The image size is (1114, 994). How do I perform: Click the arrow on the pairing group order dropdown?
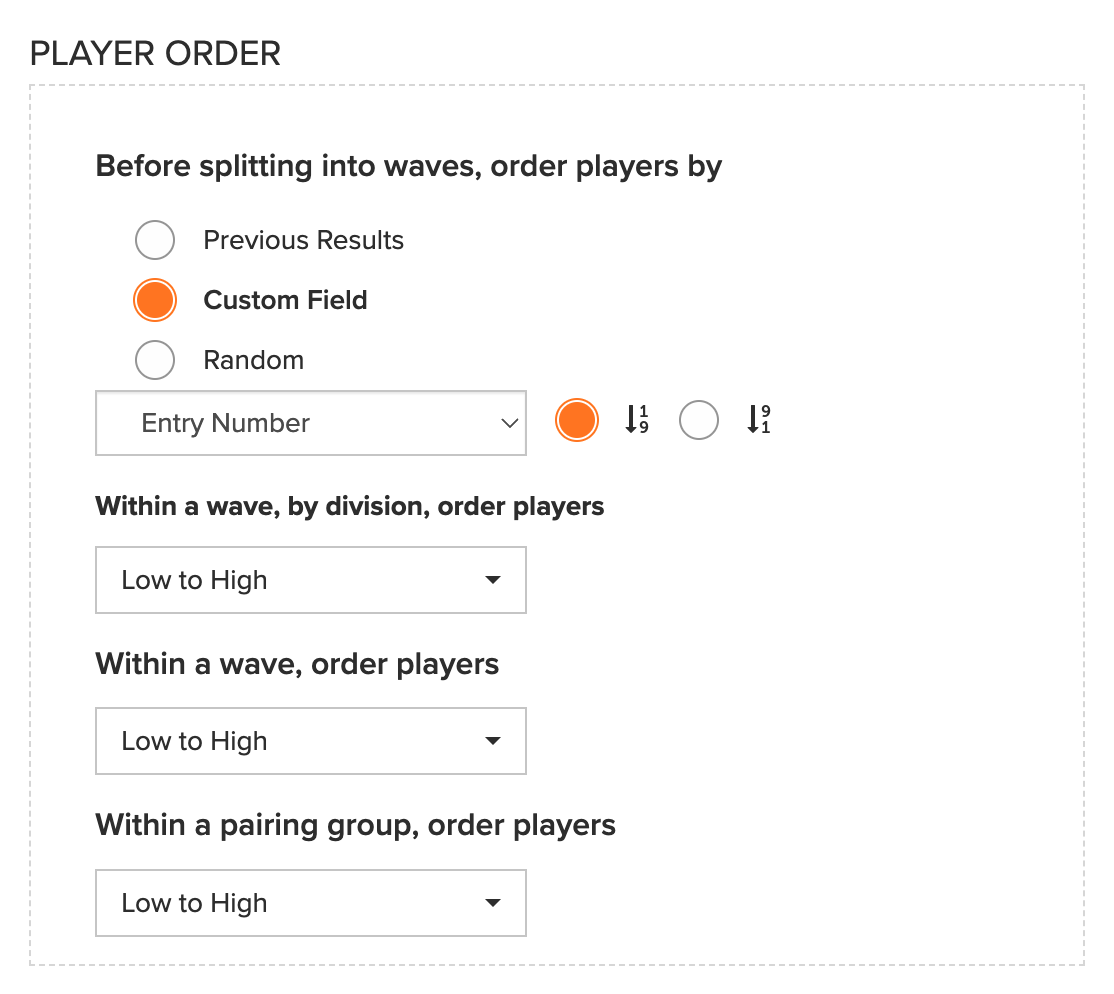(492, 902)
